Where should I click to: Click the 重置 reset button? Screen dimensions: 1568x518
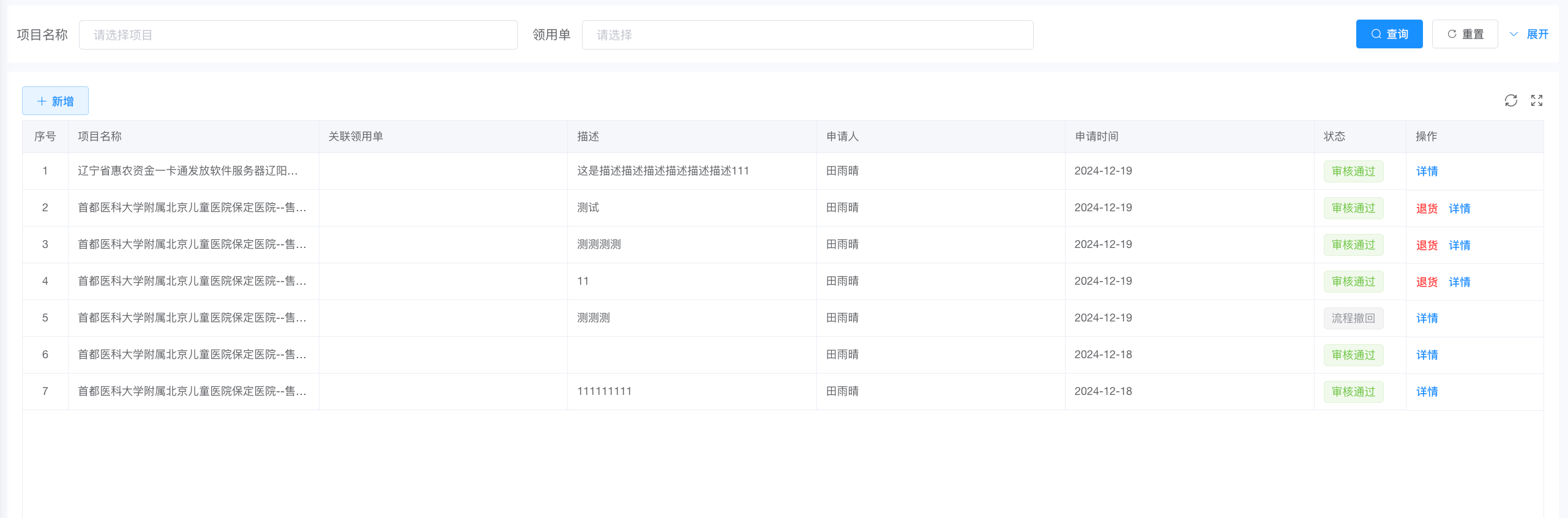1465,34
